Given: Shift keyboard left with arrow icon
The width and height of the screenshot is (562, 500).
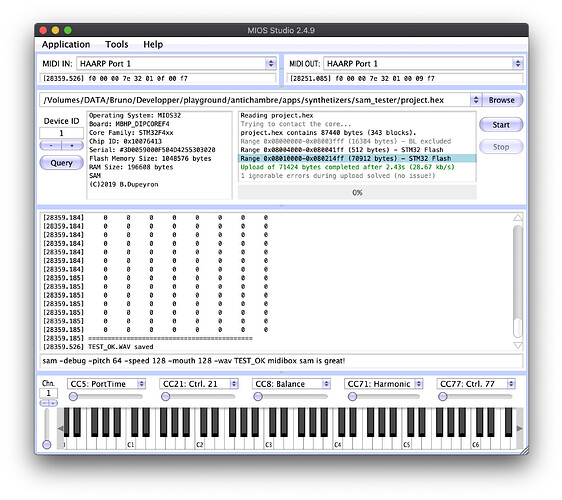Looking at the screenshot, I should pyautogui.click(x=60, y=428).
